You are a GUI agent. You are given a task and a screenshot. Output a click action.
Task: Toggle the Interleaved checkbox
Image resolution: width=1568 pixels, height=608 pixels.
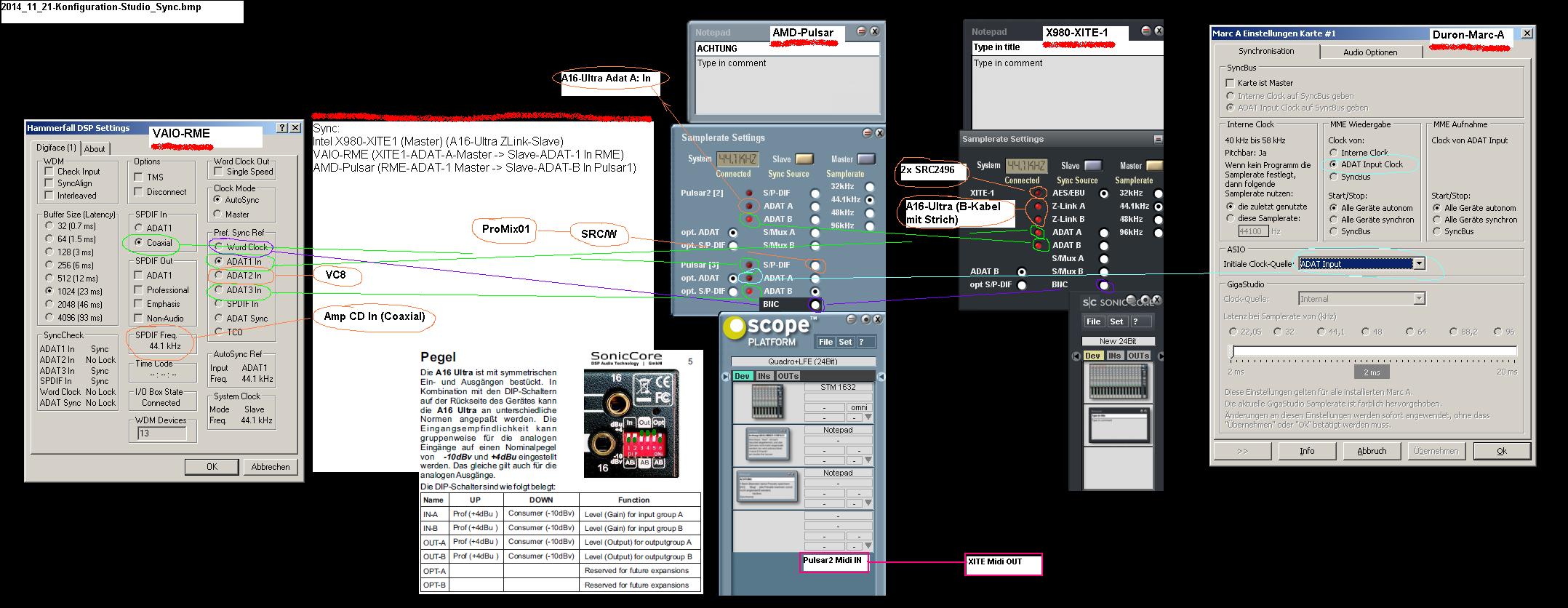click(x=49, y=195)
